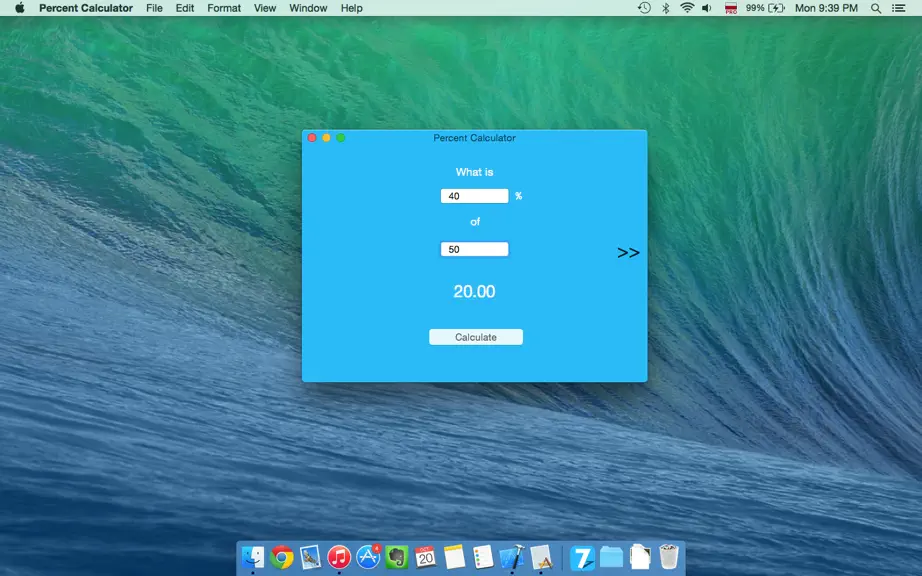Focus the value input field containing 50
Image resolution: width=922 pixels, height=576 pixels.
coord(475,249)
